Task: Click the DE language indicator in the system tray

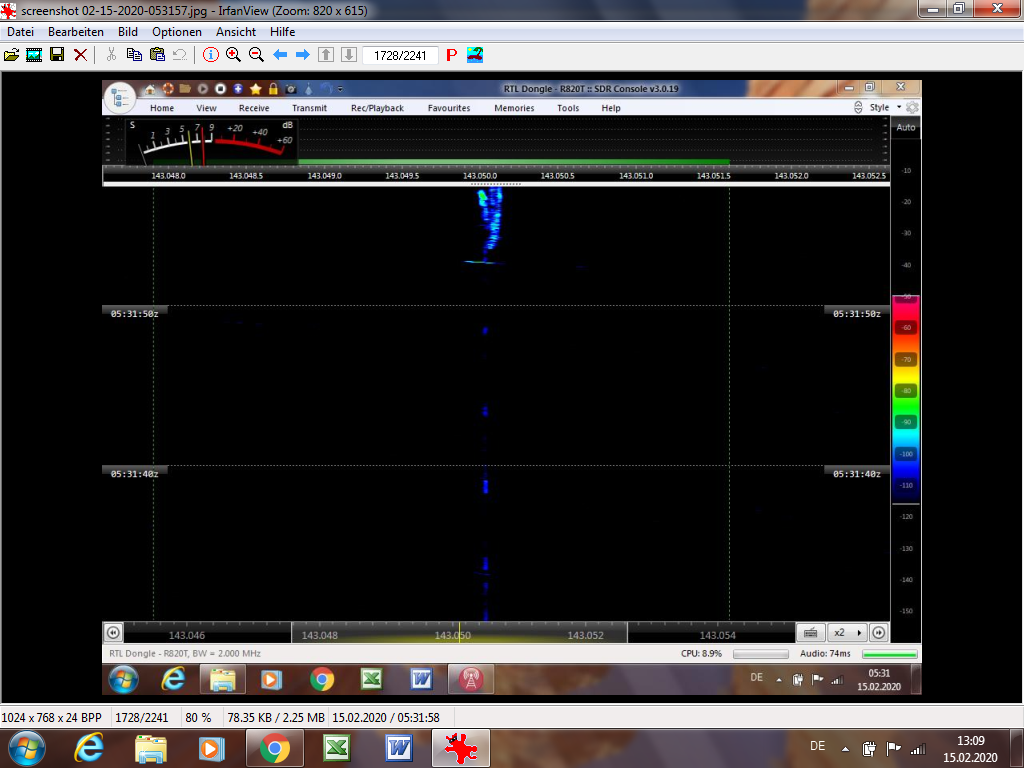Action: point(818,746)
